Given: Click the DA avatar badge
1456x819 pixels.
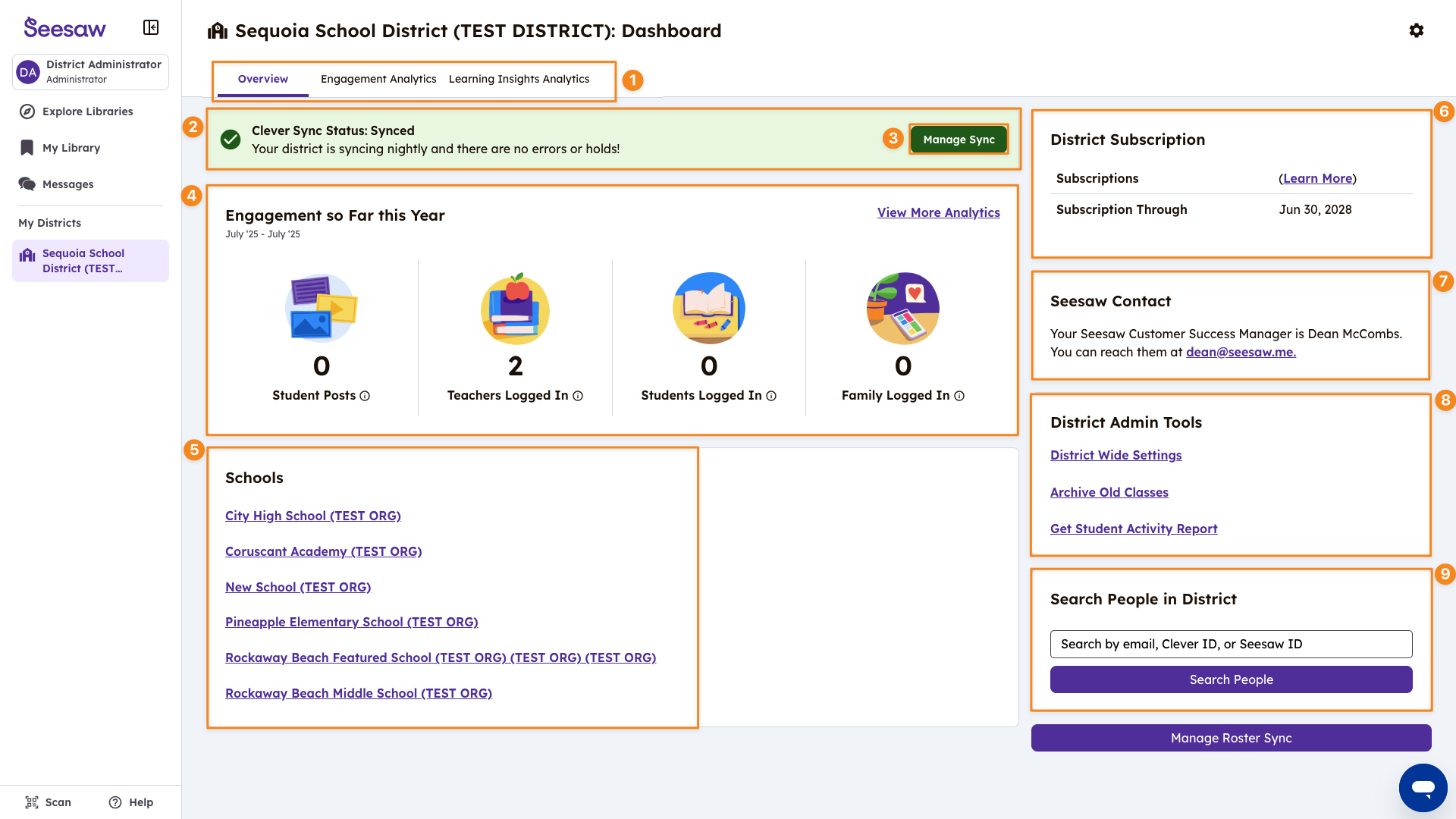Looking at the screenshot, I should [28, 72].
